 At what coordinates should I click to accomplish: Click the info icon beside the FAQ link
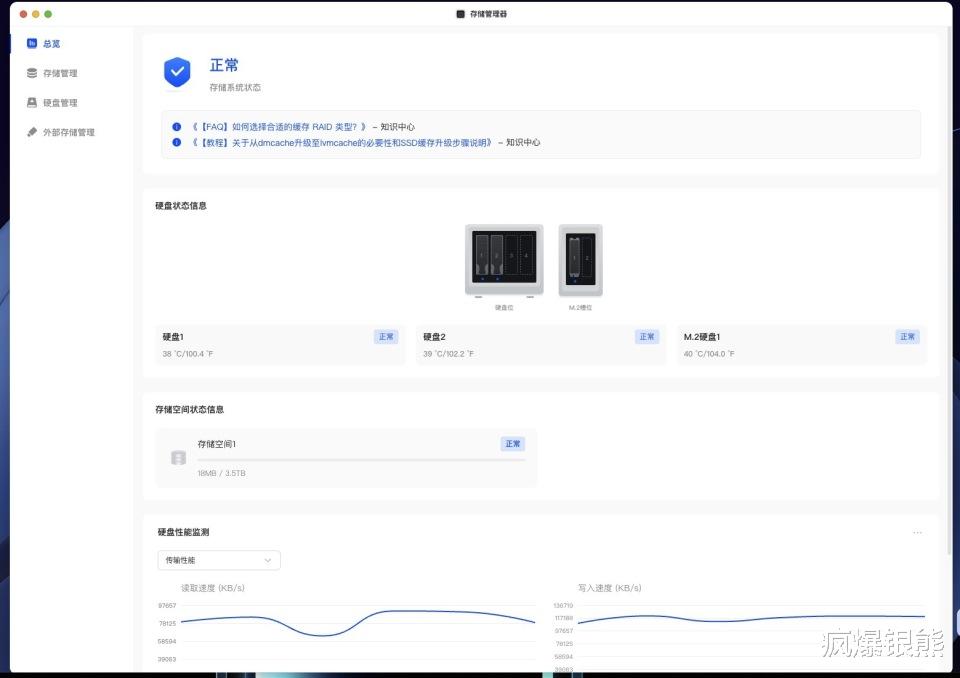(x=176, y=127)
